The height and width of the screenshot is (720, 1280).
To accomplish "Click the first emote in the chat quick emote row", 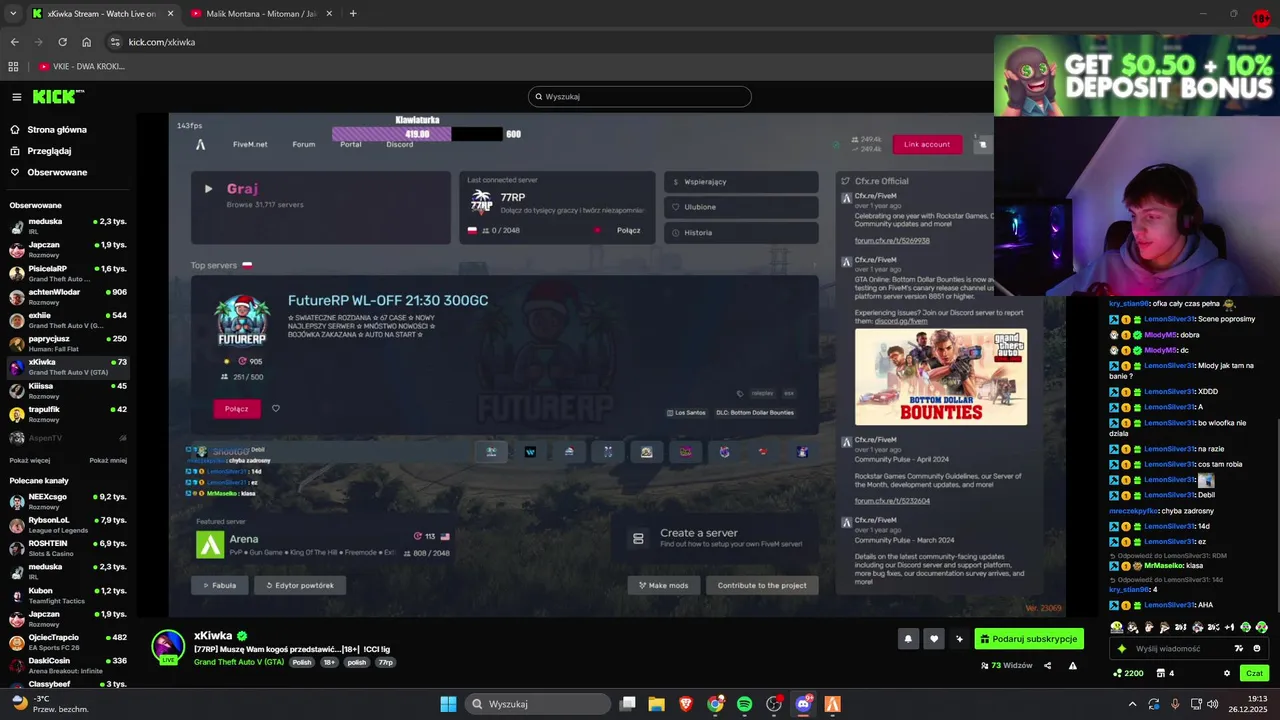I will pos(1116,627).
